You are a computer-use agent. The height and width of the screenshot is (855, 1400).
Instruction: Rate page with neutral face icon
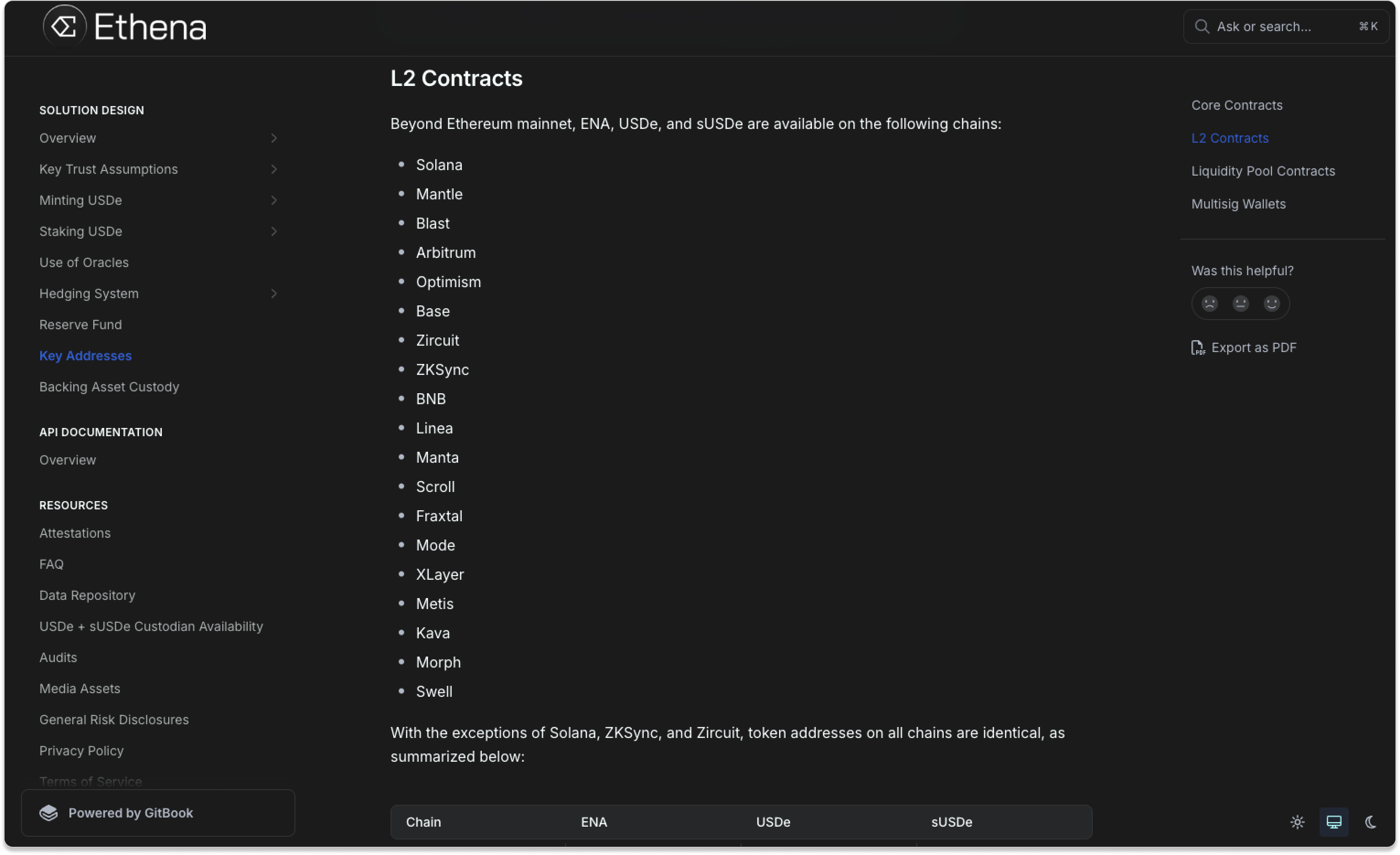pyautogui.click(x=1240, y=304)
